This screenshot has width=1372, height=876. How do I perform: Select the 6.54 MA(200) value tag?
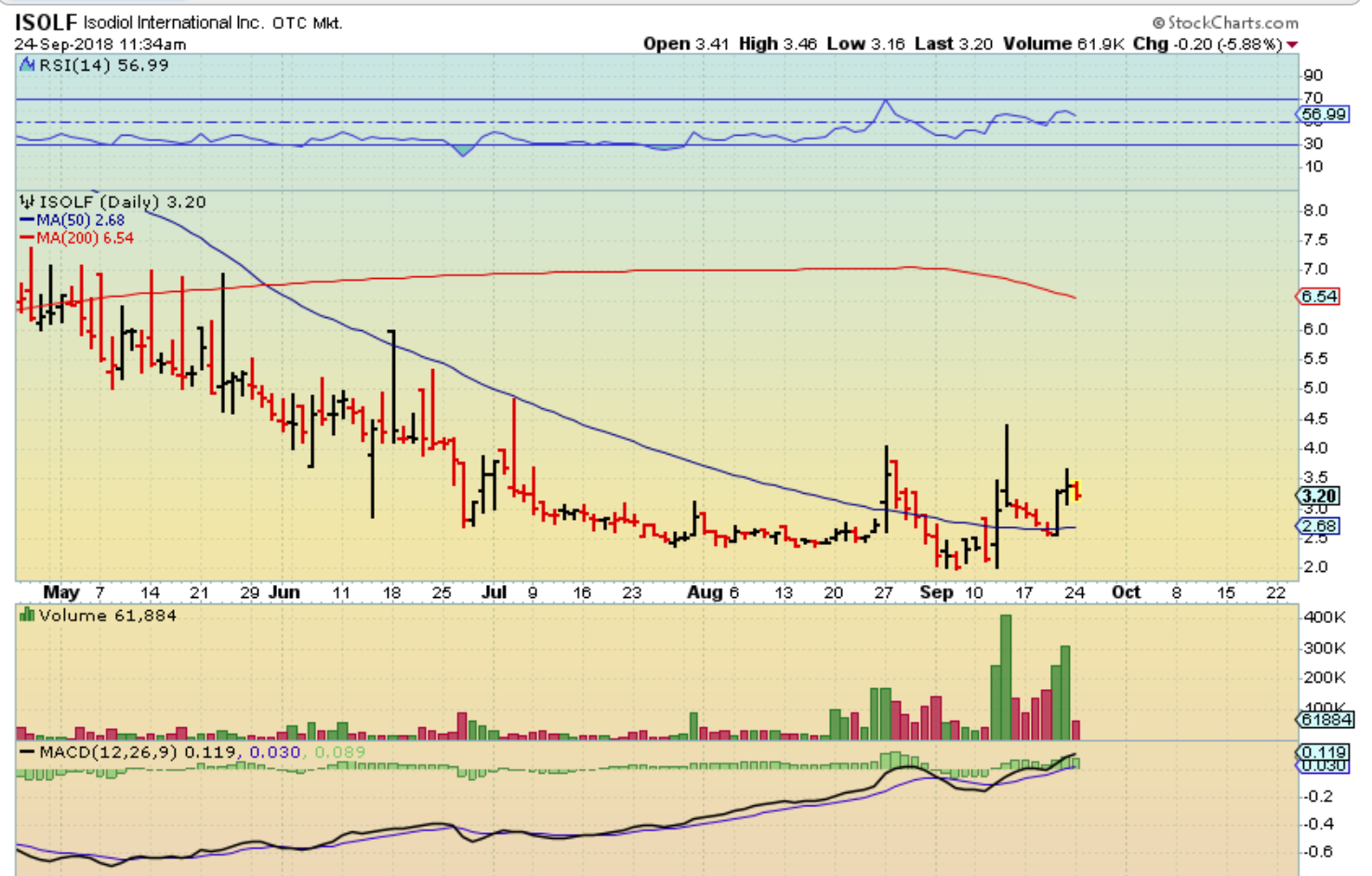tap(1318, 297)
